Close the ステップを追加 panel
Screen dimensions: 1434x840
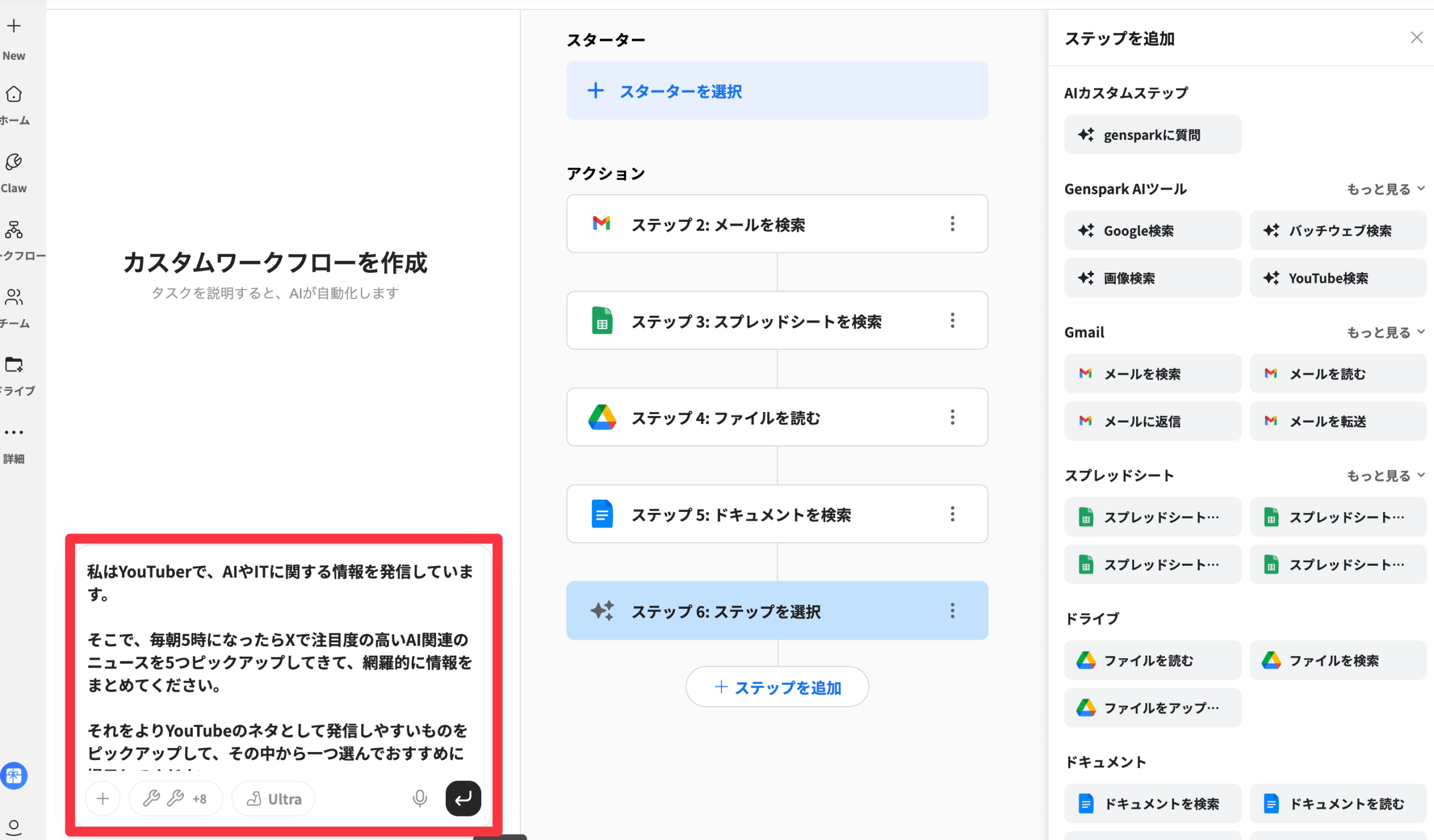[1417, 38]
